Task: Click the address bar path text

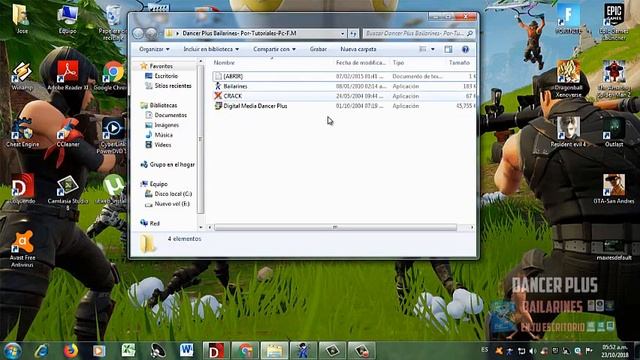Action: coord(239,33)
